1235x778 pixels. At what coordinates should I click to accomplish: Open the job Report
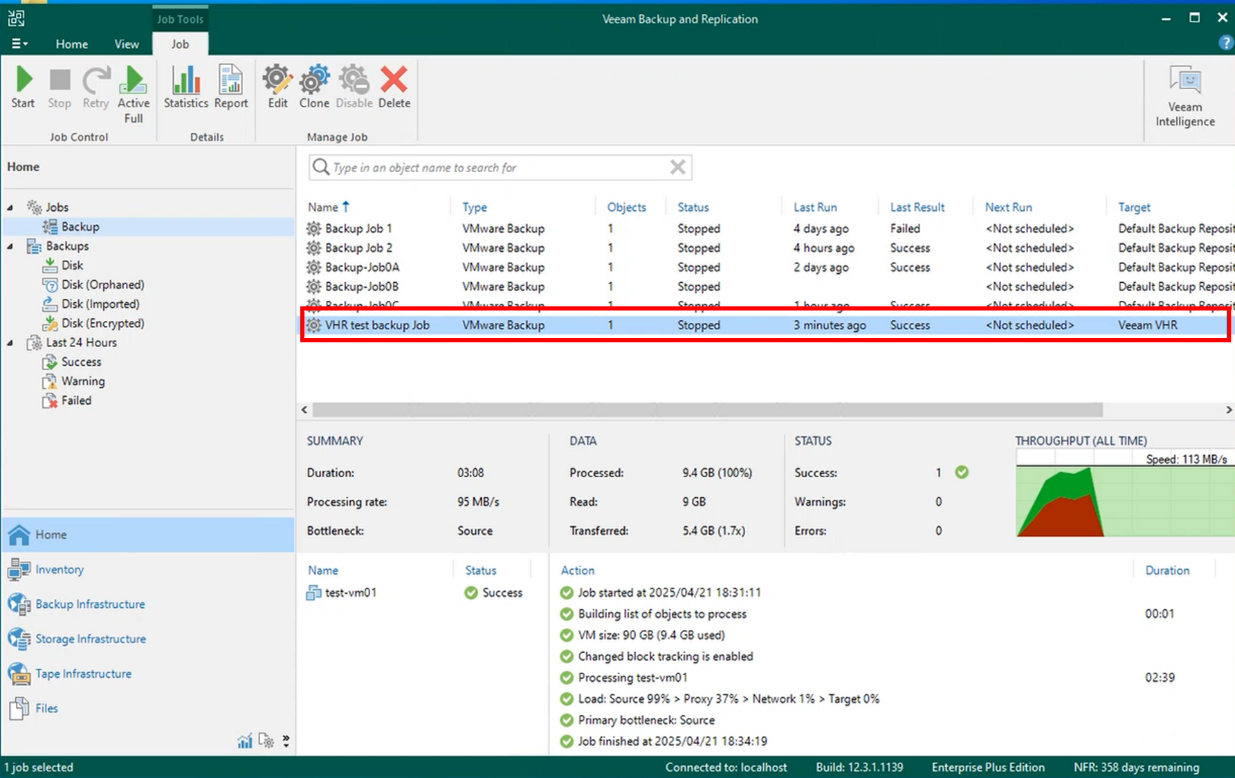click(x=231, y=87)
